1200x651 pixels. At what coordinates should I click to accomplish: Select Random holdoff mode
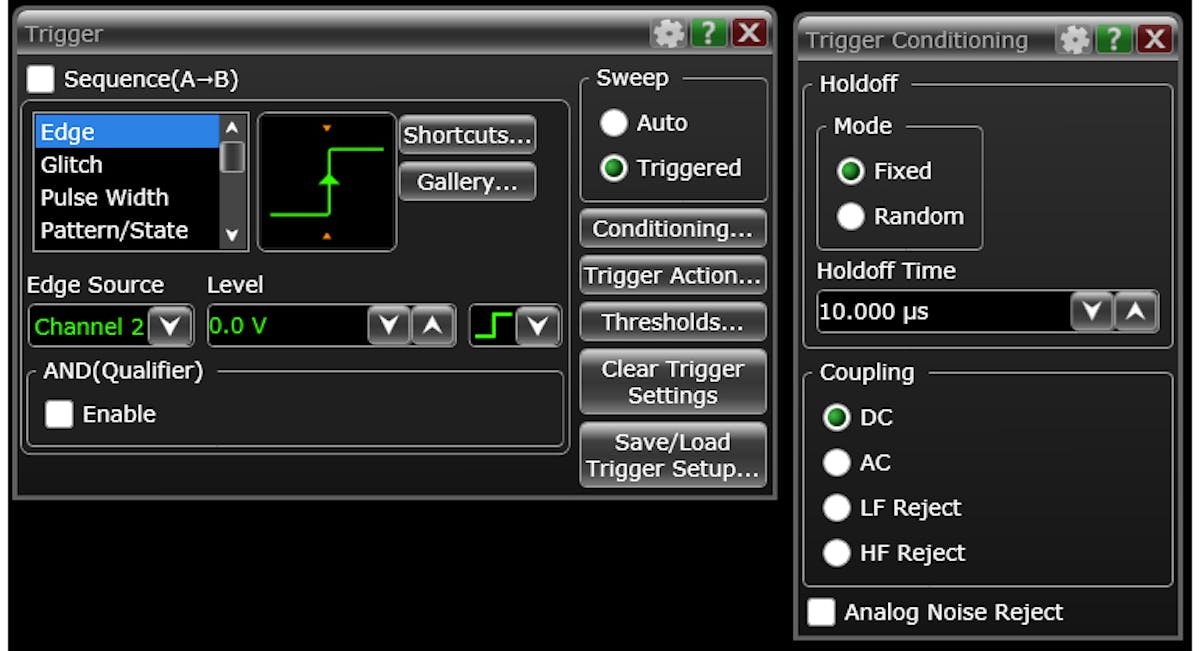click(x=851, y=215)
